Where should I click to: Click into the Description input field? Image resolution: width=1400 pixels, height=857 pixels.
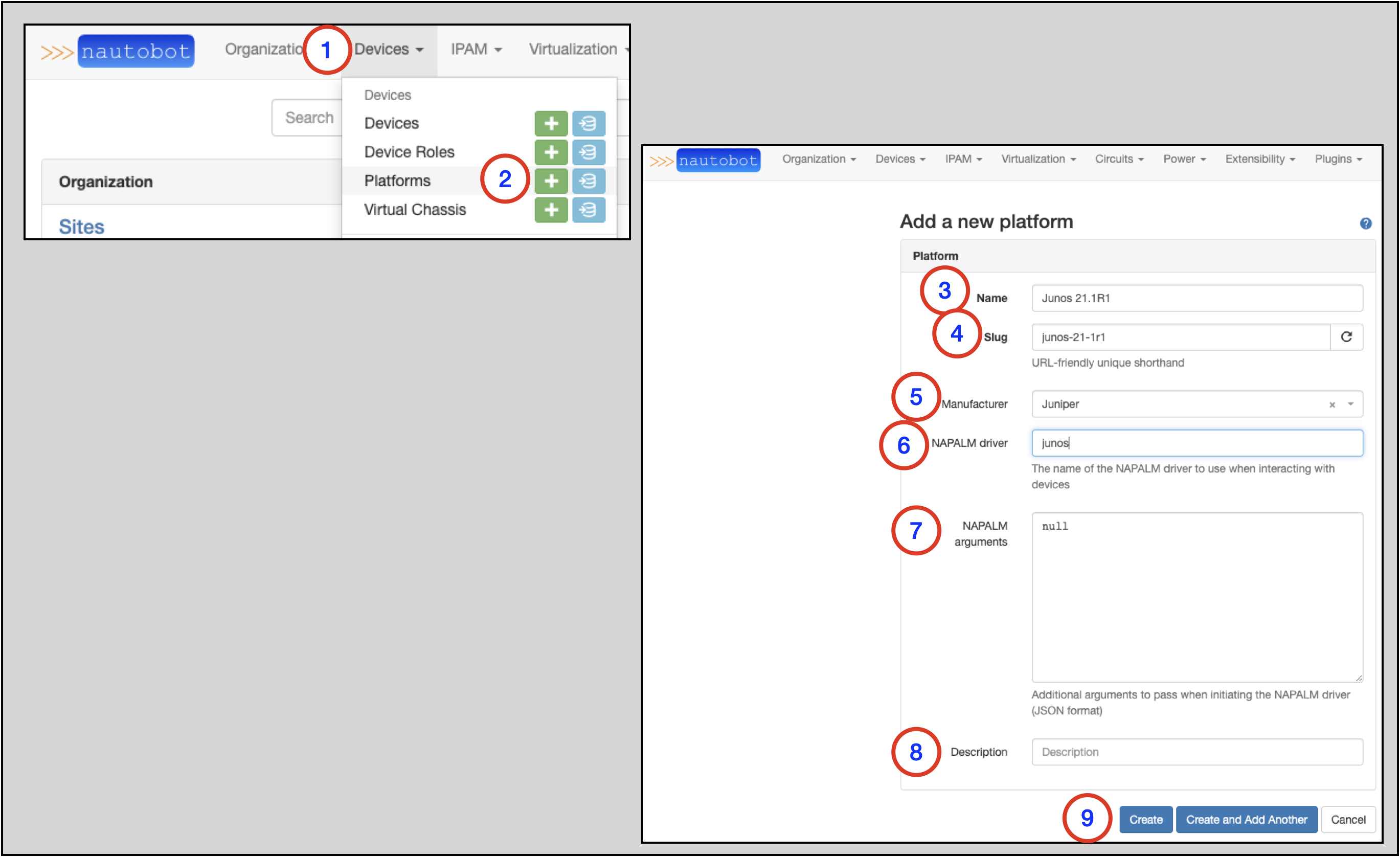pyautogui.click(x=1196, y=752)
